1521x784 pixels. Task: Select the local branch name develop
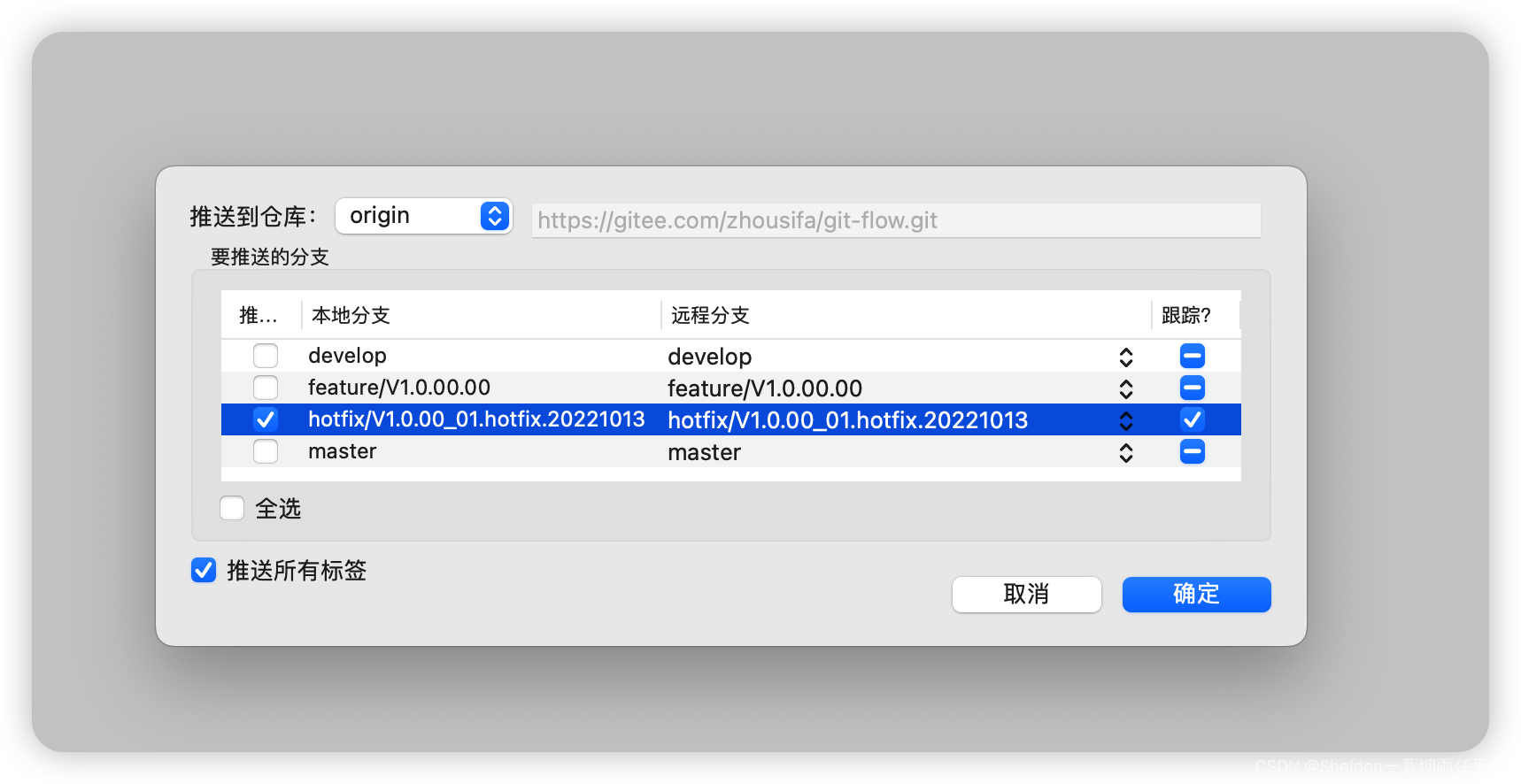click(x=347, y=356)
